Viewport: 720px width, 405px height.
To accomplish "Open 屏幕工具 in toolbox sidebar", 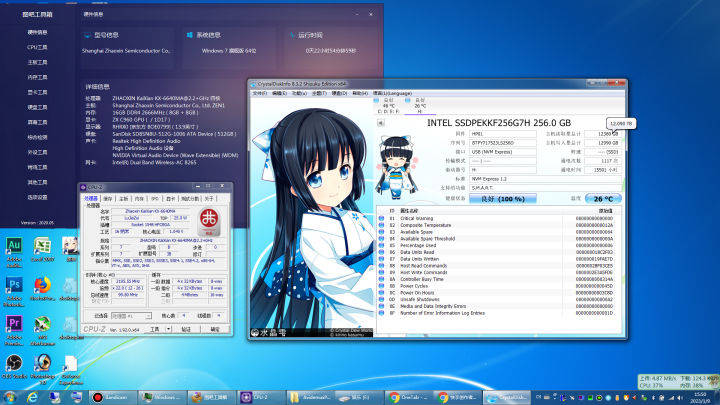I will coord(37,122).
